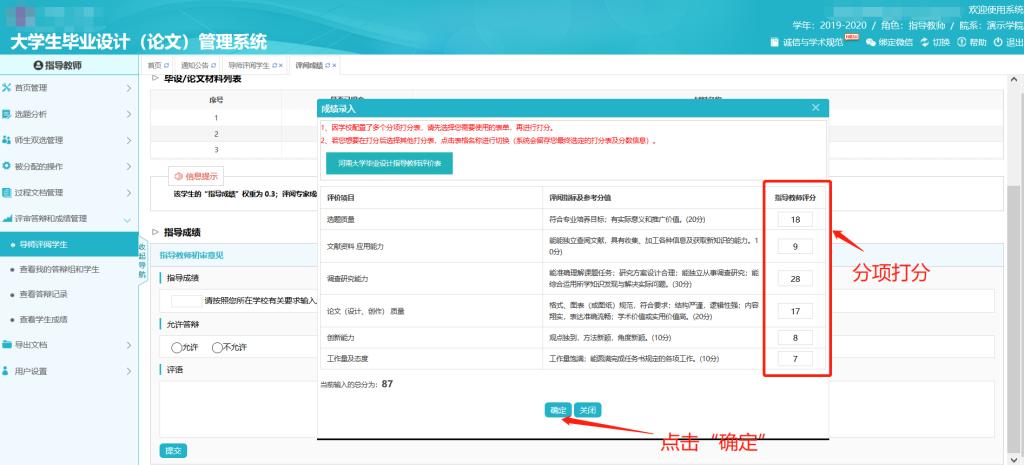Click the 信息提示 speaker icon
This screenshot has height=465, width=1024.
[179, 176]
